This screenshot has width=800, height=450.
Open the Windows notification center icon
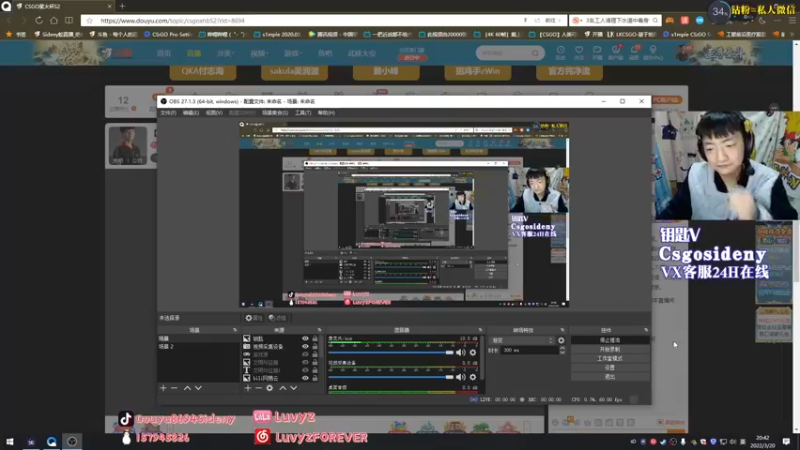coord(786,441)
